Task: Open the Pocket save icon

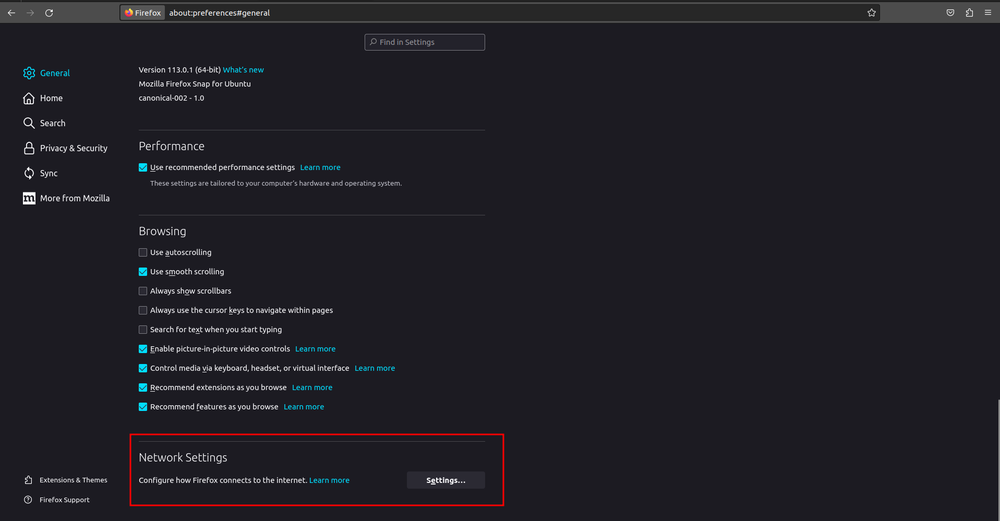Action: click(x=950, y=13)
